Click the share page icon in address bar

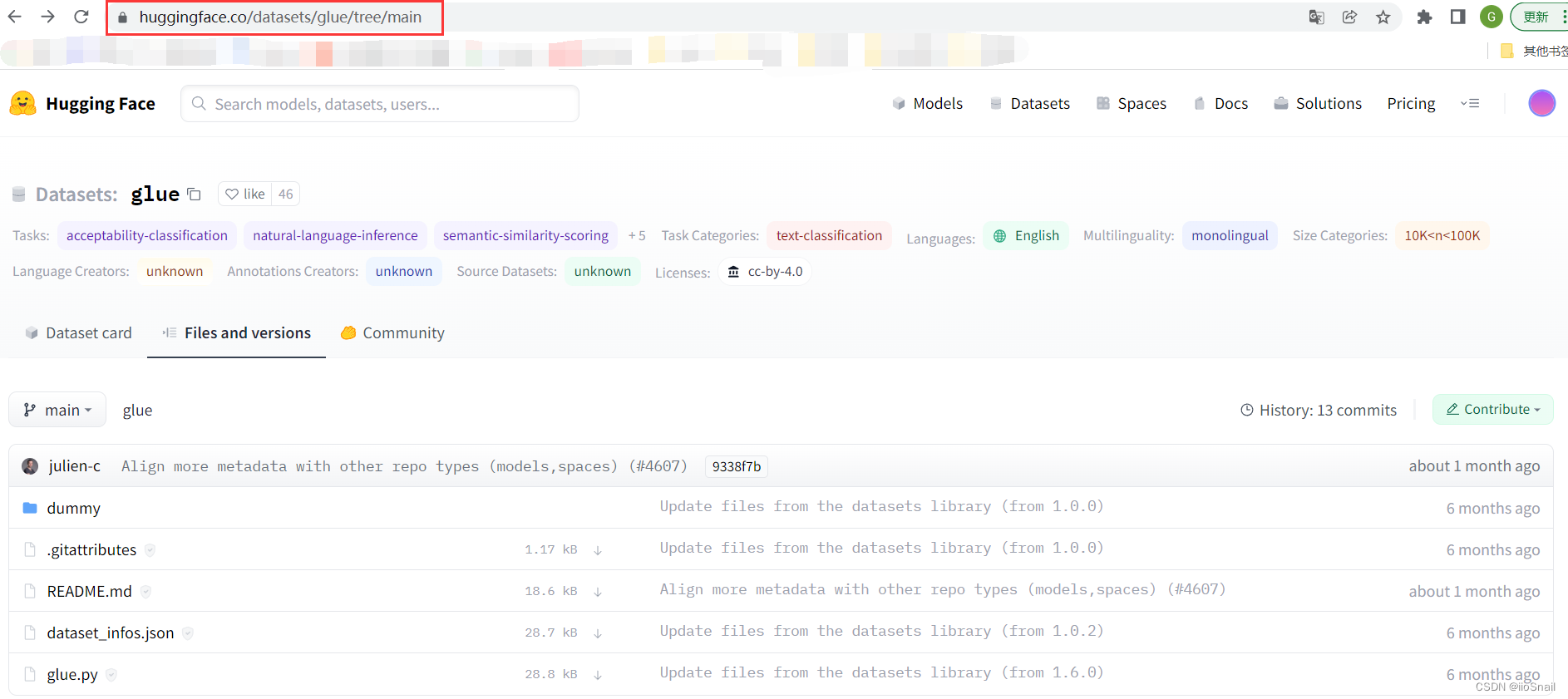pos(1349,17)
